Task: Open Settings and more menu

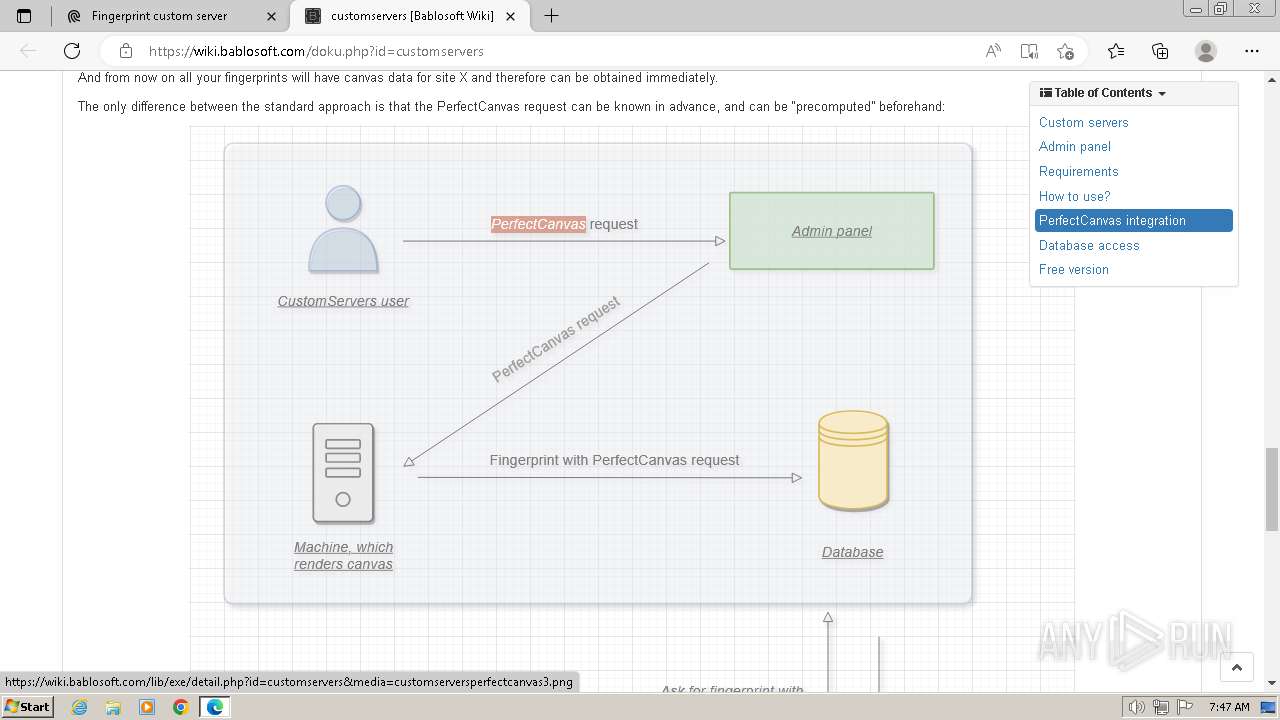Action: click(x=1252, y=51)
